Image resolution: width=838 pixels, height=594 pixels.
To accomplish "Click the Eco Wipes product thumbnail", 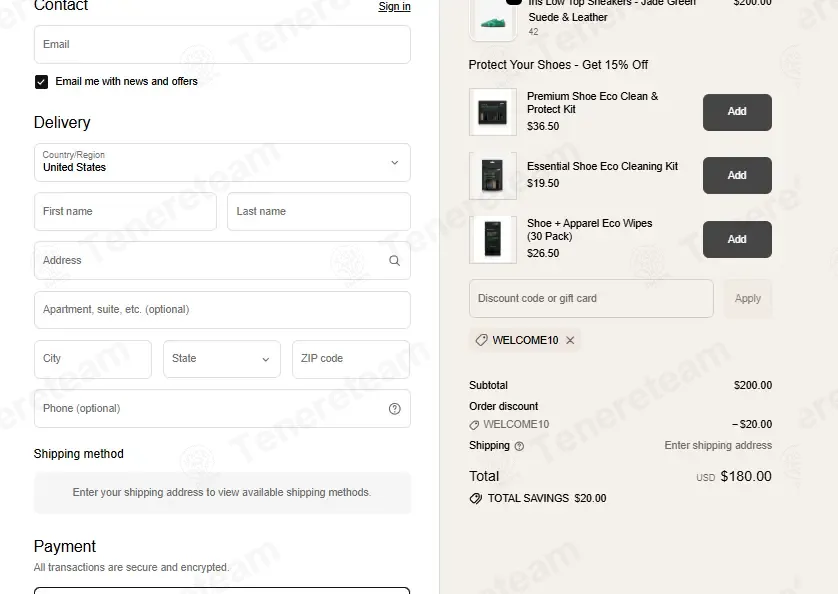I will point(493,240).
